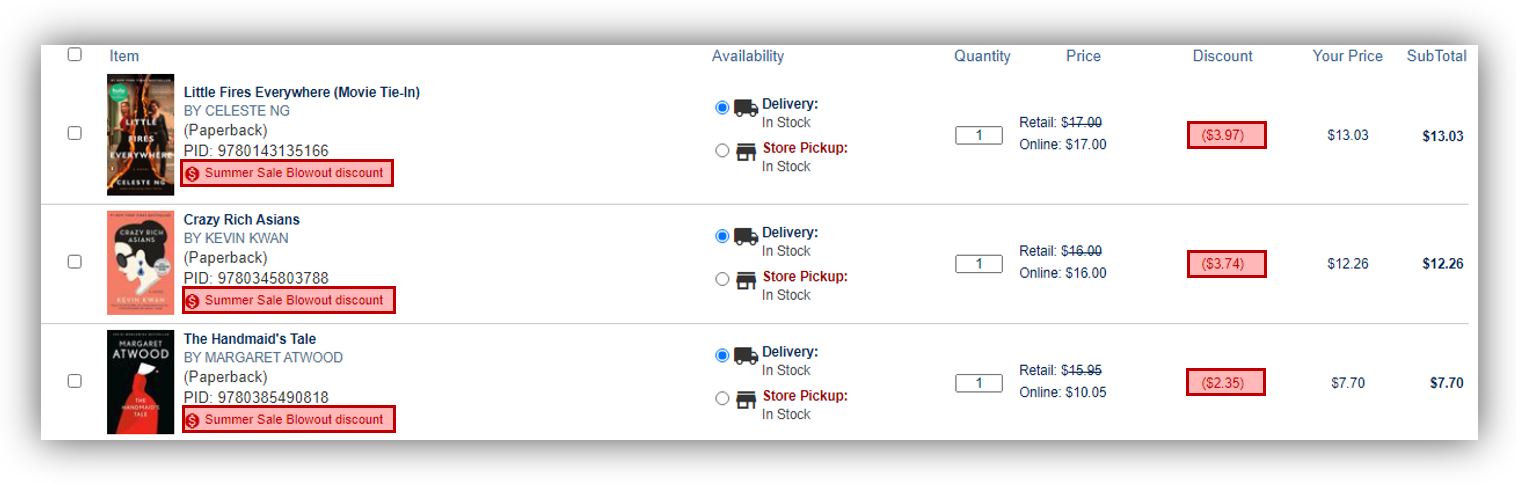
Task: Click the Little Fires Everywhere cover image
Action: coord(141,134)
